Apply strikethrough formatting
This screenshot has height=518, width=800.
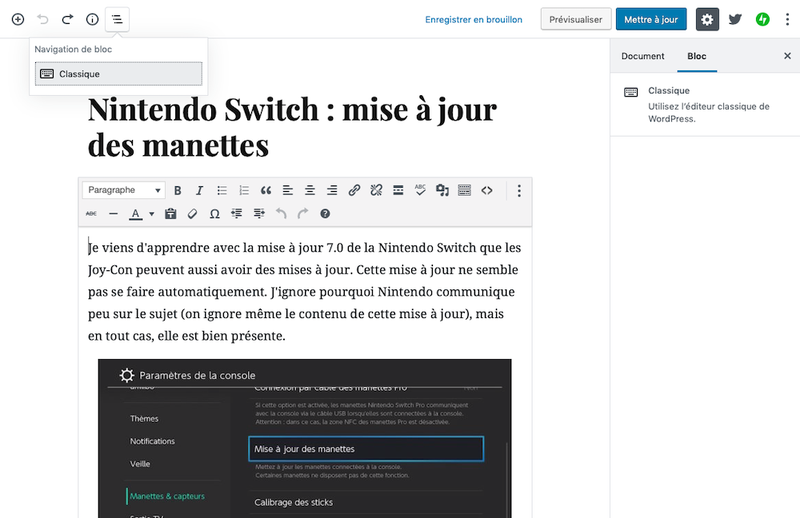click(91, 213)
